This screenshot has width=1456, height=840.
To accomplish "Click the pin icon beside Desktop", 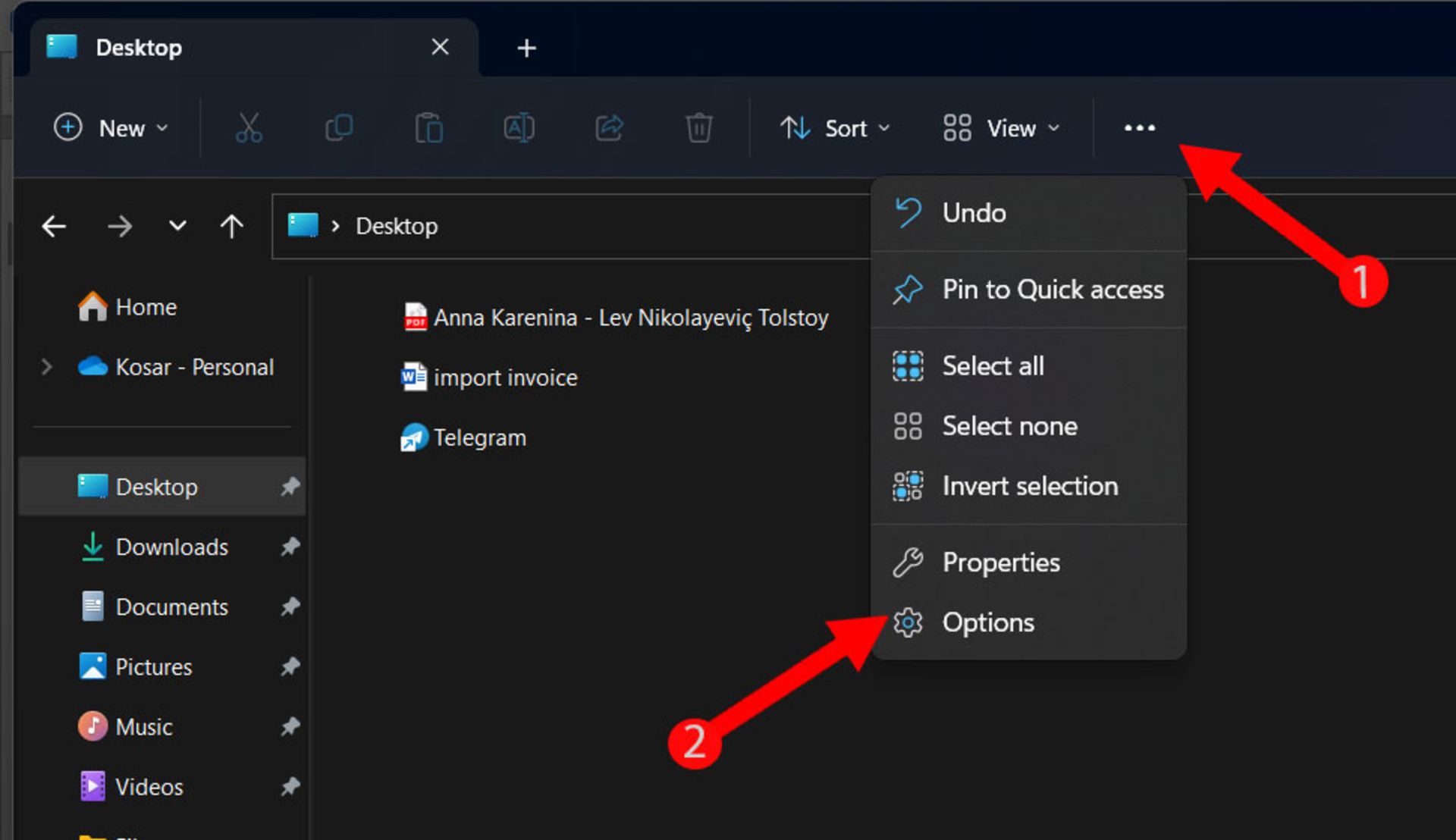I will [x=290, y=487].
